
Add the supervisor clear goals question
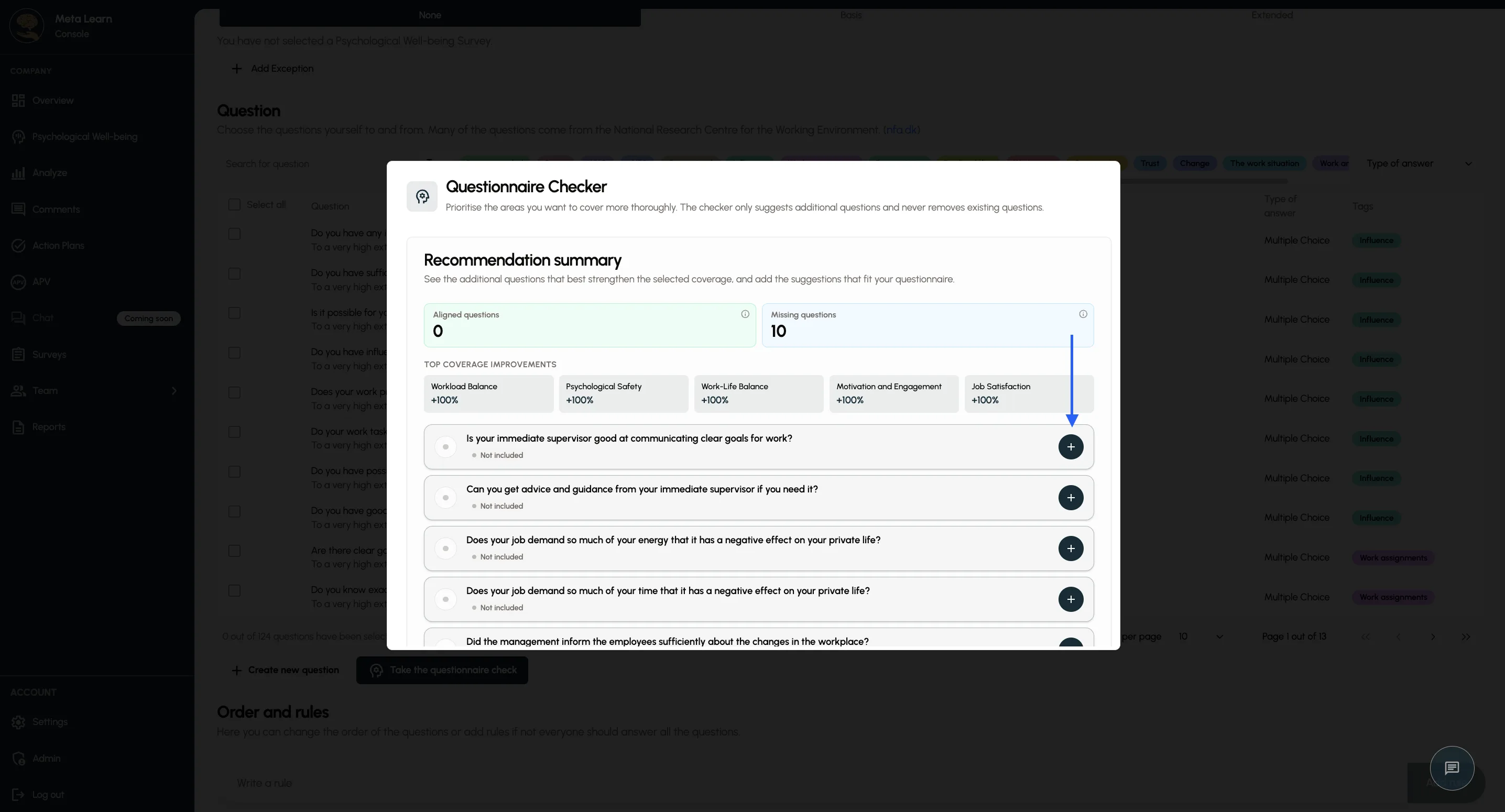point(1071,447)
